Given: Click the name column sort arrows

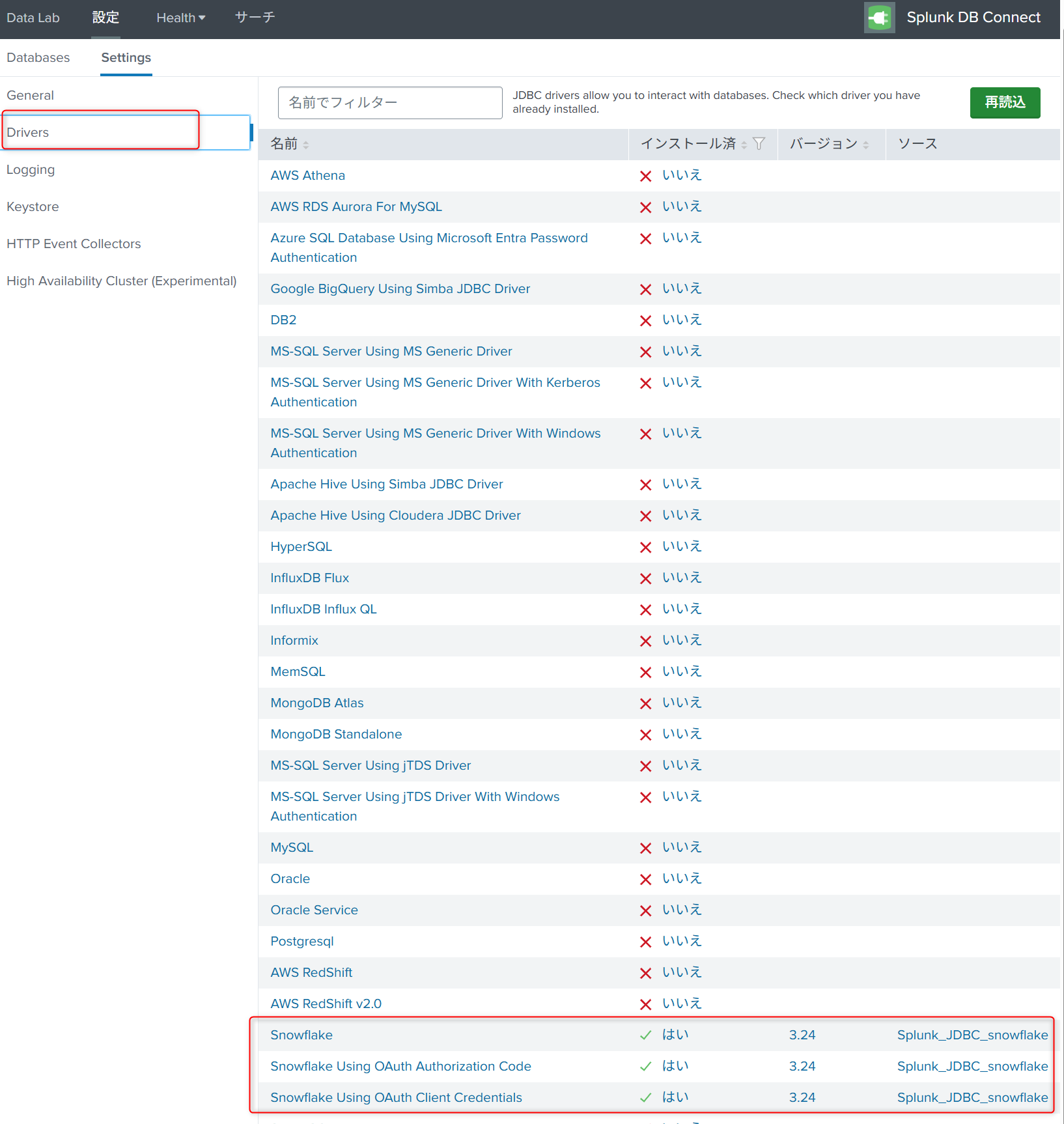Looking at the screenshot, I should (x=306, y=145).
